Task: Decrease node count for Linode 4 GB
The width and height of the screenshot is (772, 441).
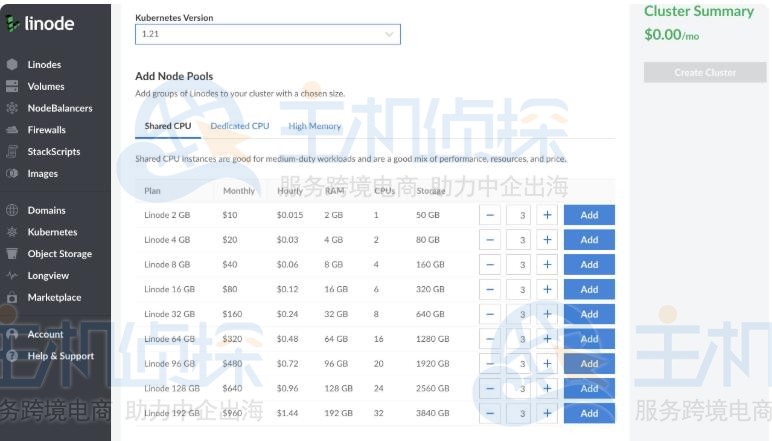Action: [490, 240]
